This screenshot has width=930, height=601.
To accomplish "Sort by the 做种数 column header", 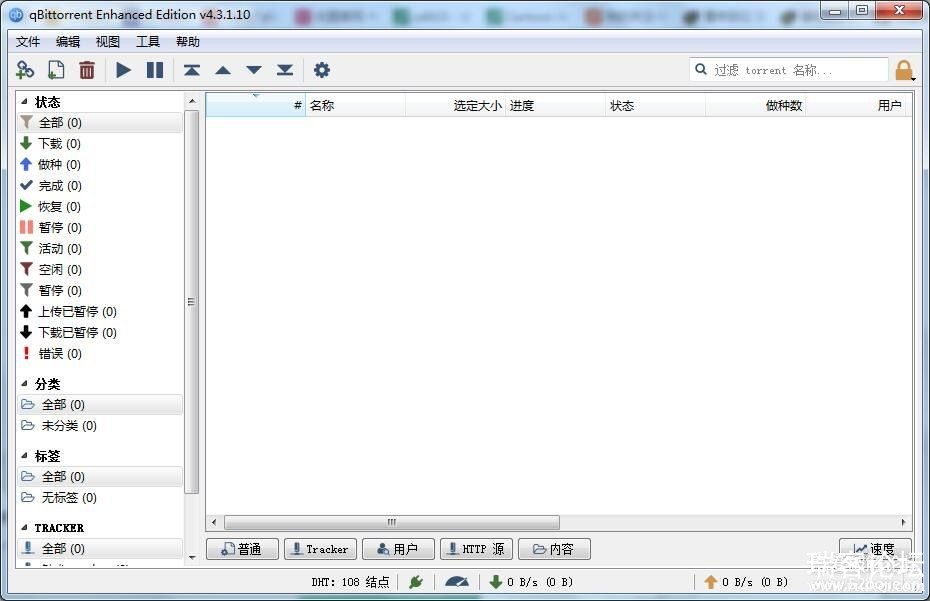I will coord(755,105).
